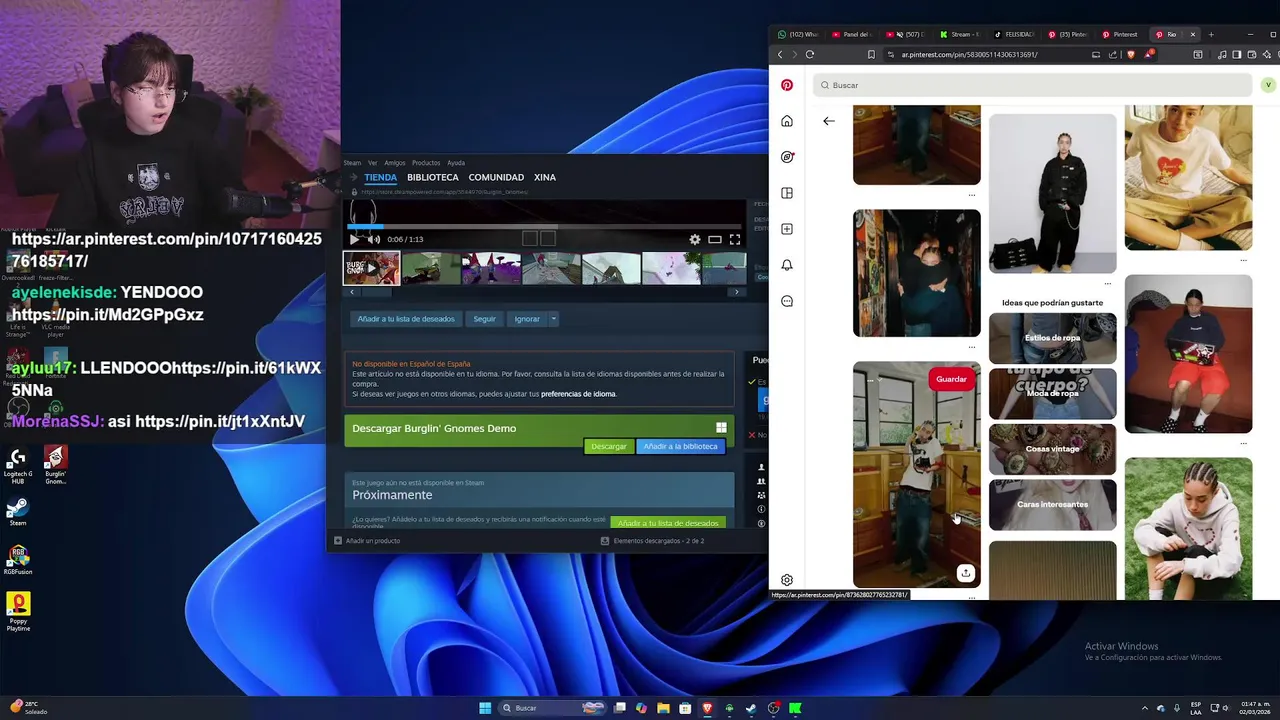This screenshot has width=1280, height=720.
Task: Open Pinterest profile avatar V
Action: click(x=1268, y=85)
